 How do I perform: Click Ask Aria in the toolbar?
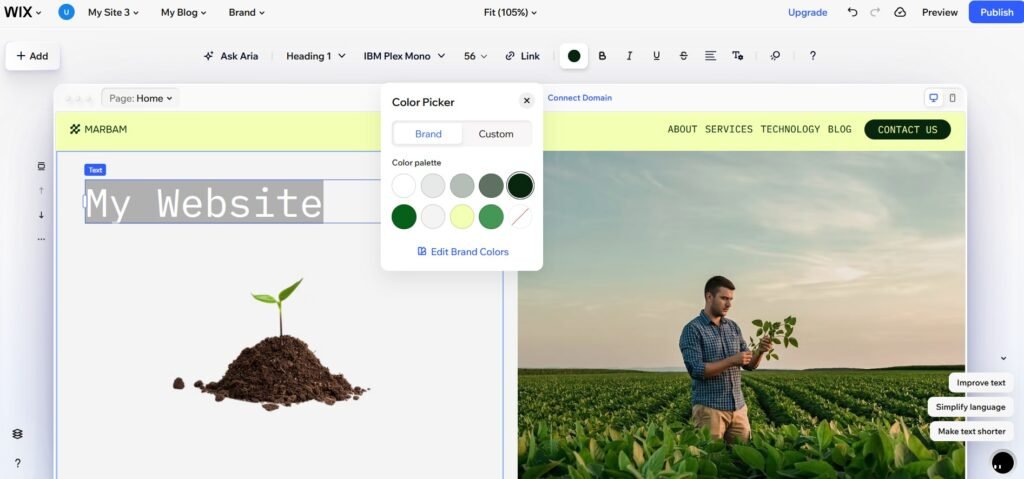tap(231, 56)
